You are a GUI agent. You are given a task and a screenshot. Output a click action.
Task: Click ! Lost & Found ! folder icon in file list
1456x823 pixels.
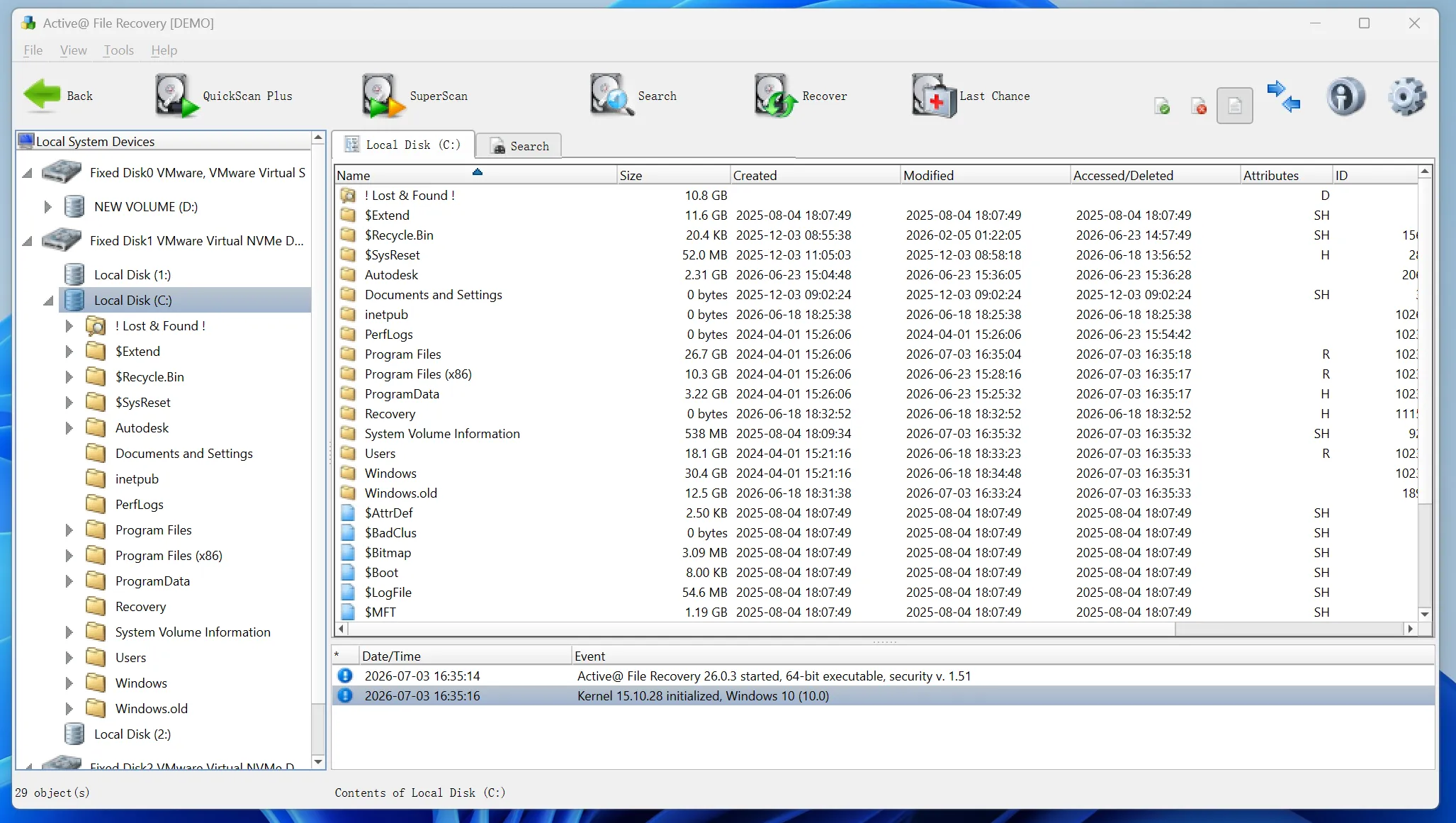[348, 195]
